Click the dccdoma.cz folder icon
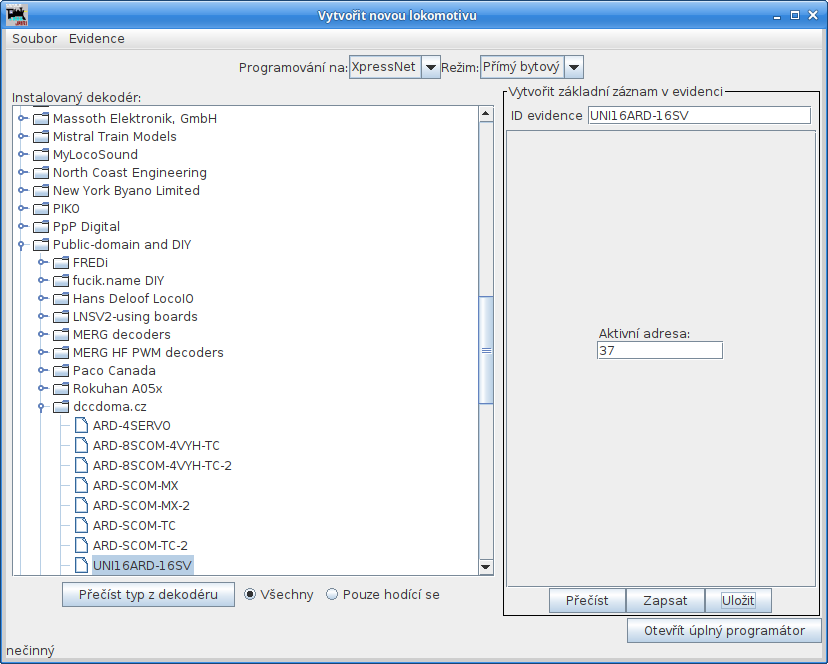The height and width of the screenshot is (664, 828). pyautogui.click(x=61, y=407)
